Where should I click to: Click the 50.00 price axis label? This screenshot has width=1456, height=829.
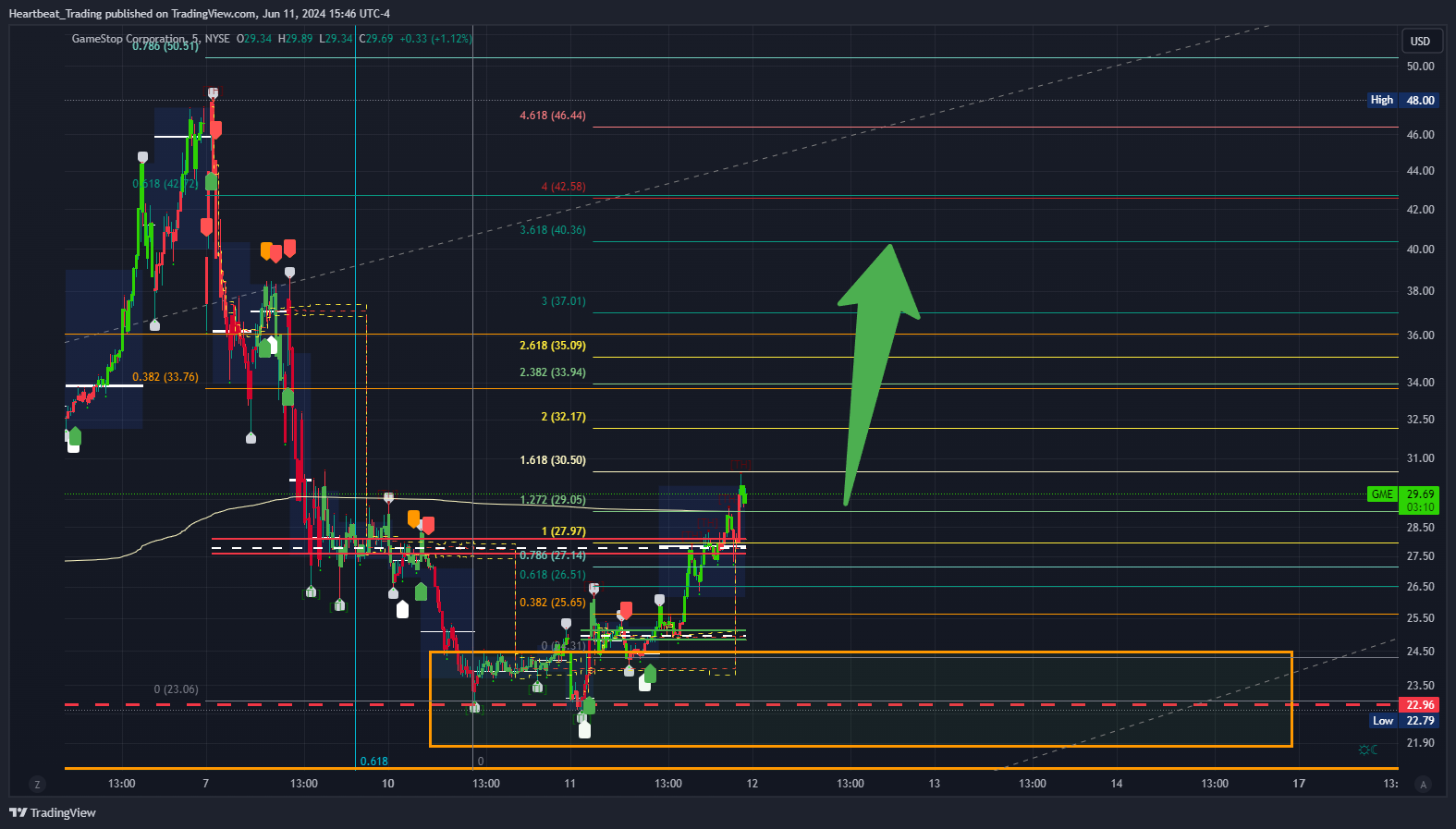pyautogui.click(x=1420, y=67)
